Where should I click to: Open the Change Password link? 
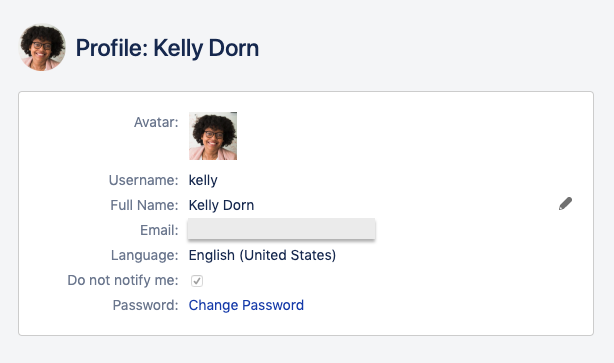(x=246, y=305)
